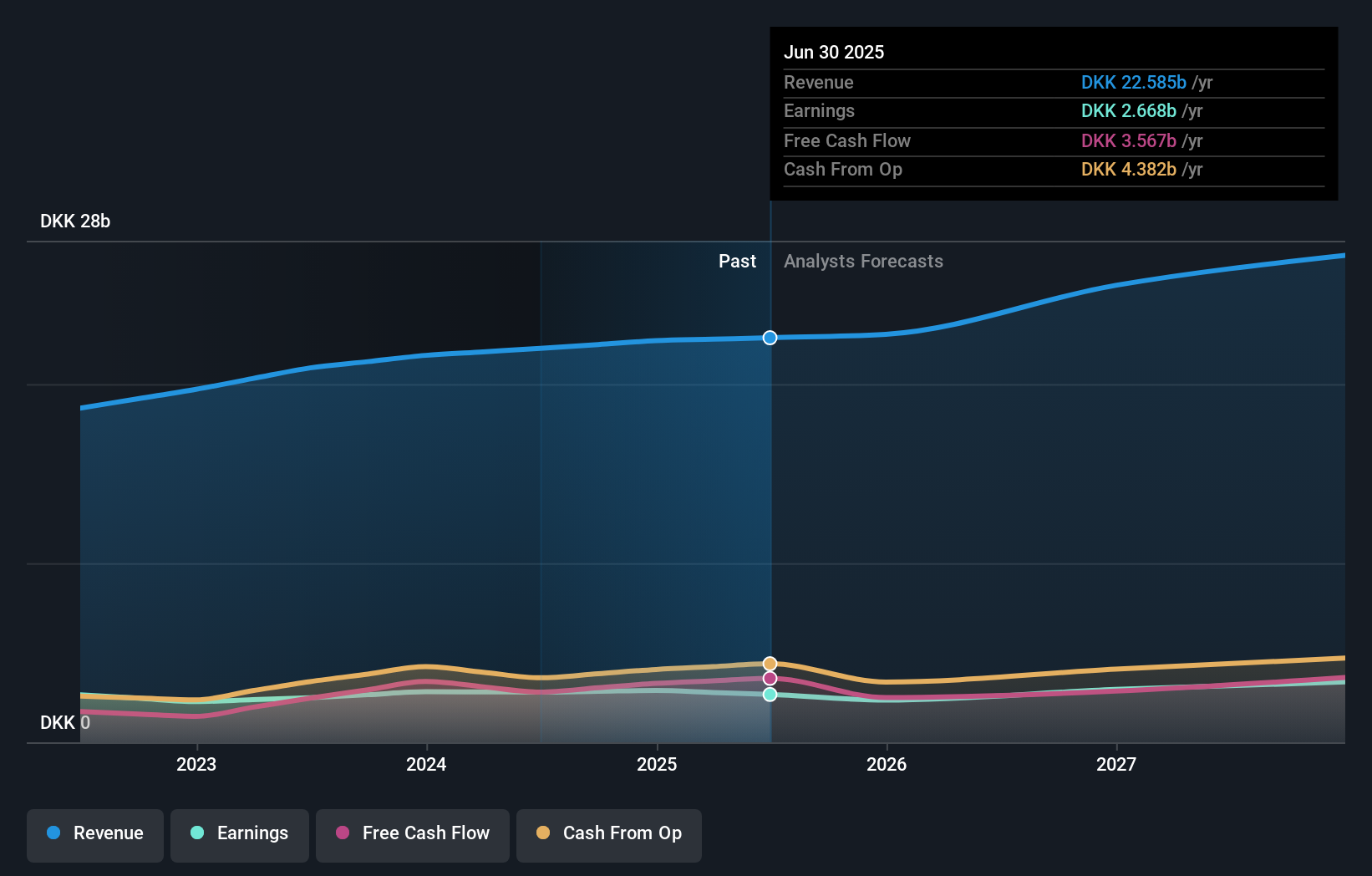Expand the Jun 30 2025 tooltip panel
This screenshot has height=876, width=1372.
1054,114
